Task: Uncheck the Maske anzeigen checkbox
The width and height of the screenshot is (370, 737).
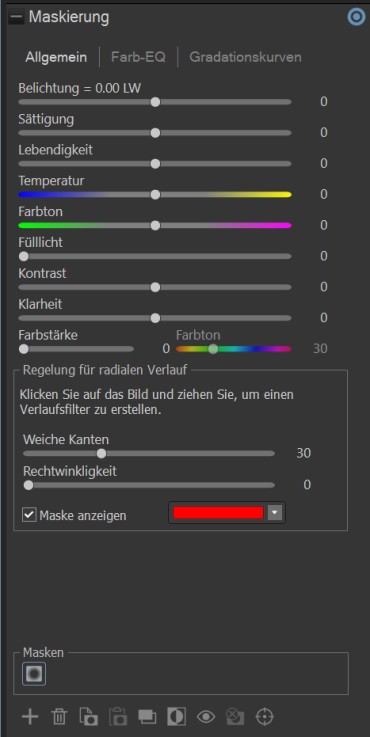Action: 29,515
